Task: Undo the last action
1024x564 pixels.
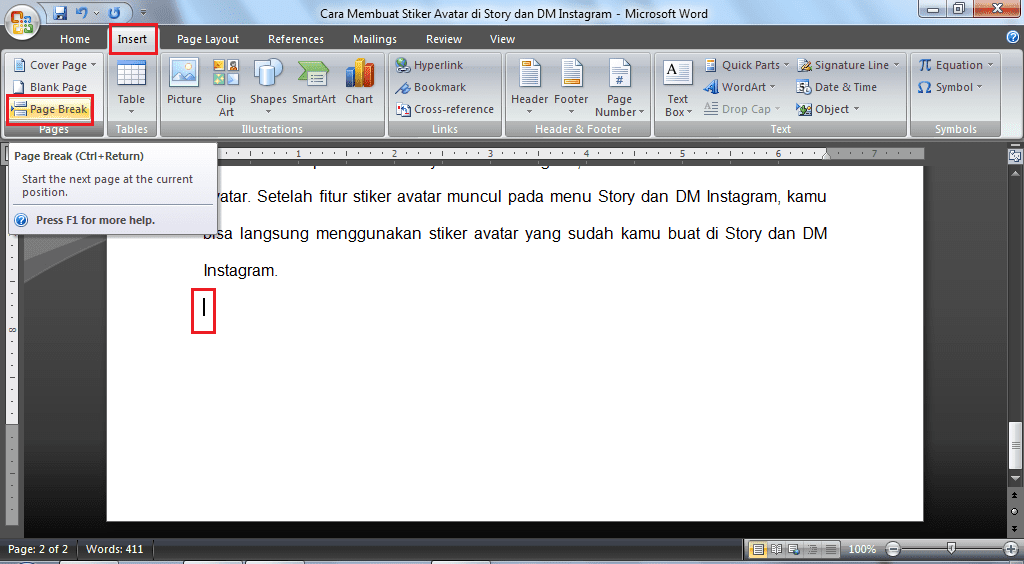Action: click(x=82, y=12)
